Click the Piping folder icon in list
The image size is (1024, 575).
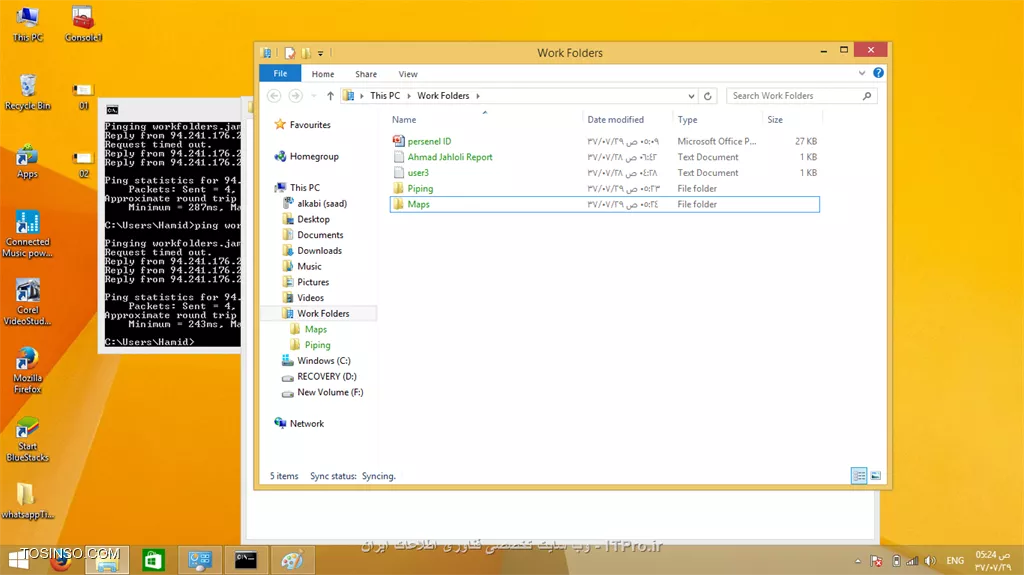click(x=398, y=188)
